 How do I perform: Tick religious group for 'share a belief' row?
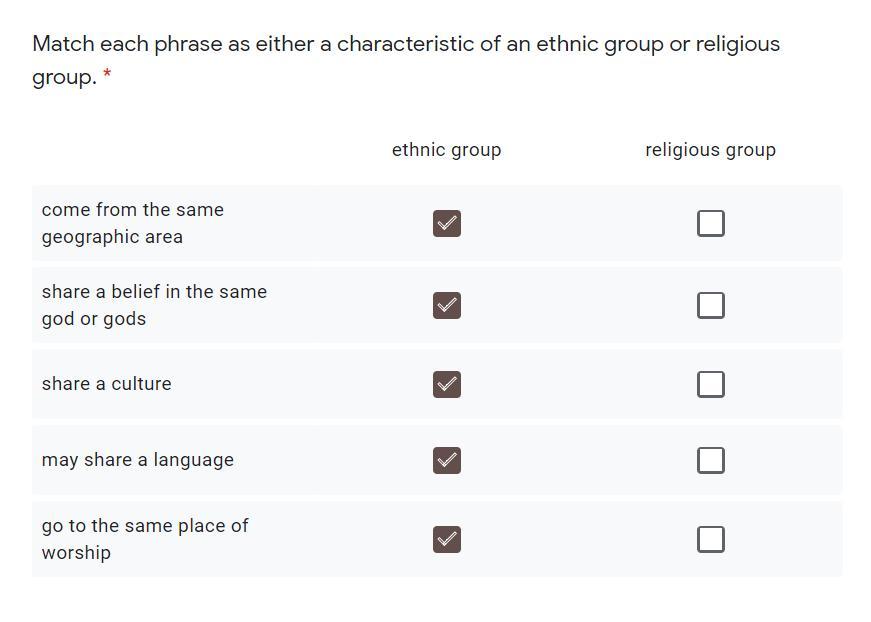point(710,305)
